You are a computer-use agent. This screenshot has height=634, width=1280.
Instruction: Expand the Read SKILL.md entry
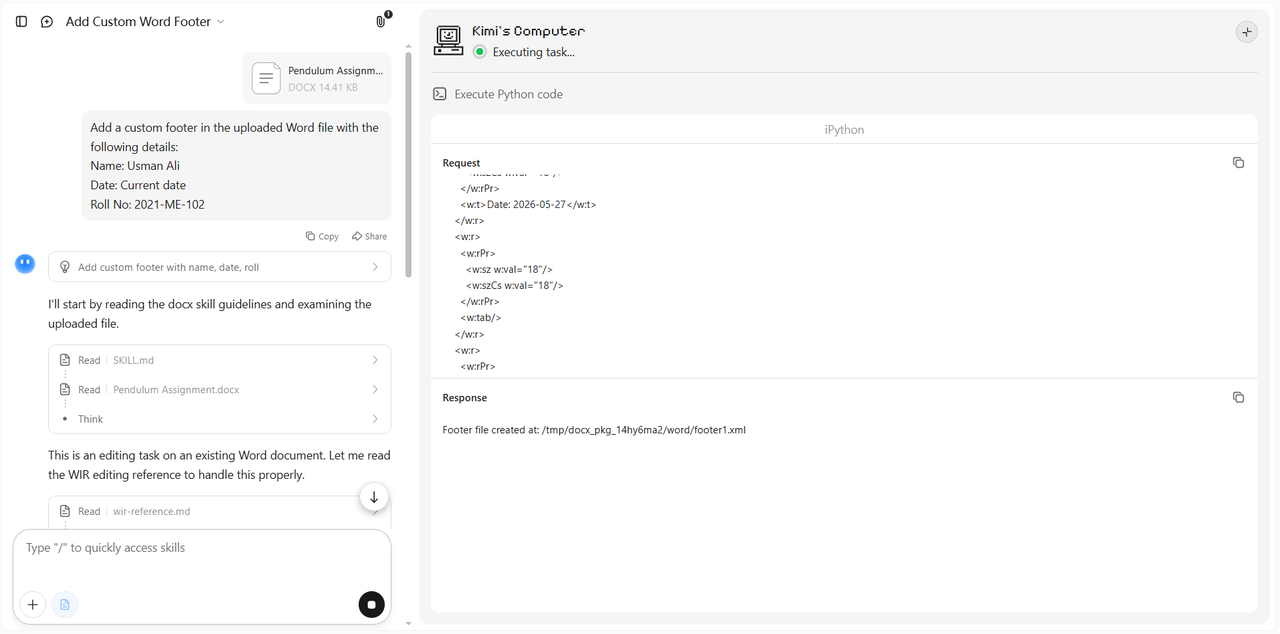pos(220,360)
